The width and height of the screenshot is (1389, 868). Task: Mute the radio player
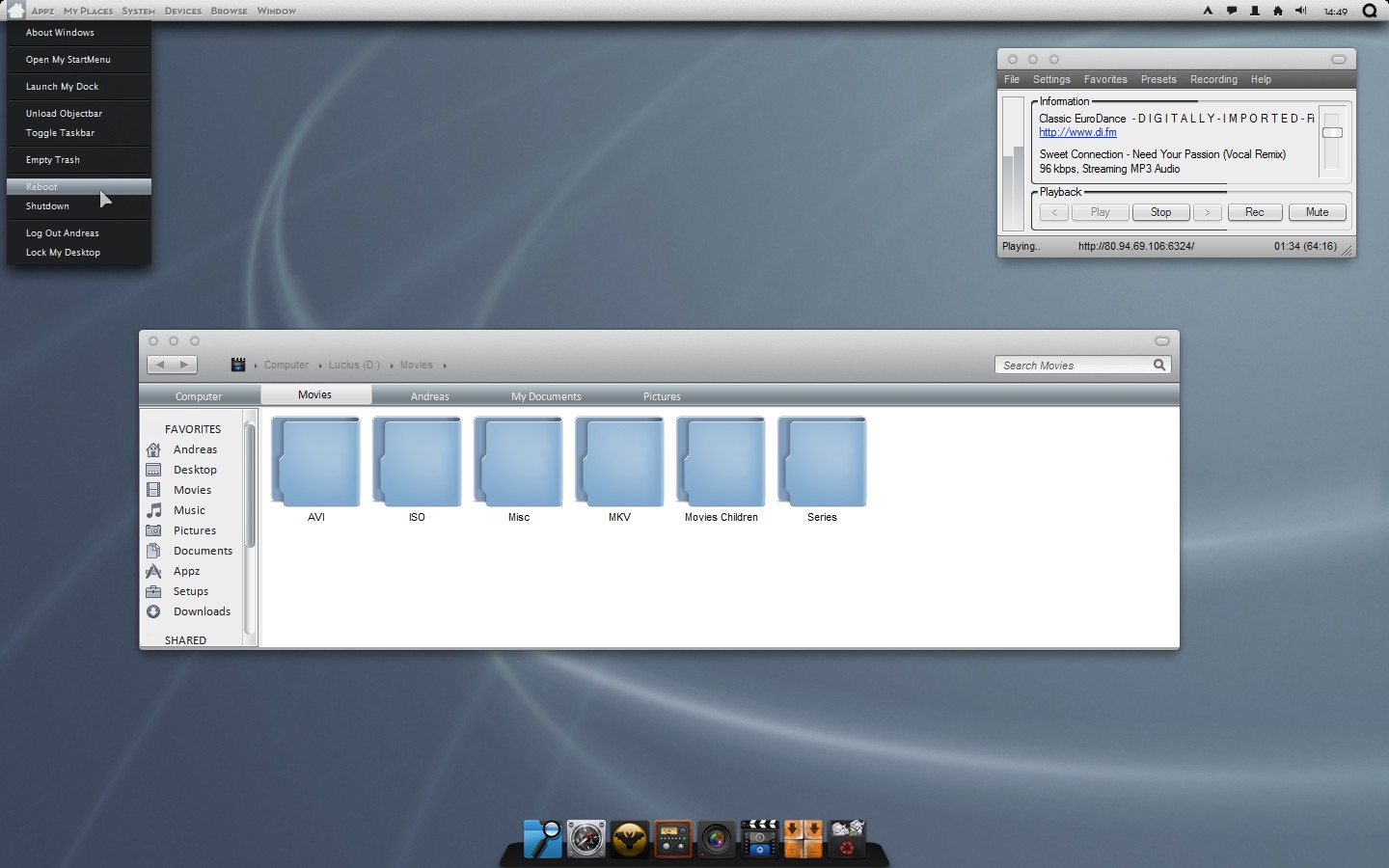[x=1317, y=212]
